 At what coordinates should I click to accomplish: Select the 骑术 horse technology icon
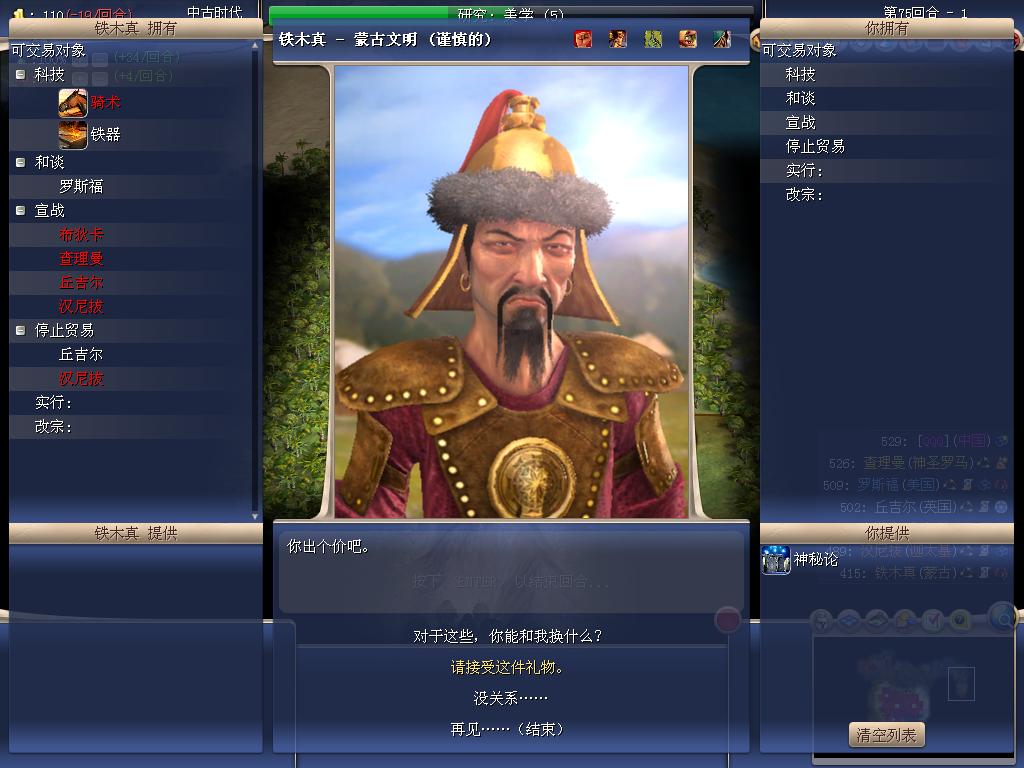click(x=72, y=103)
